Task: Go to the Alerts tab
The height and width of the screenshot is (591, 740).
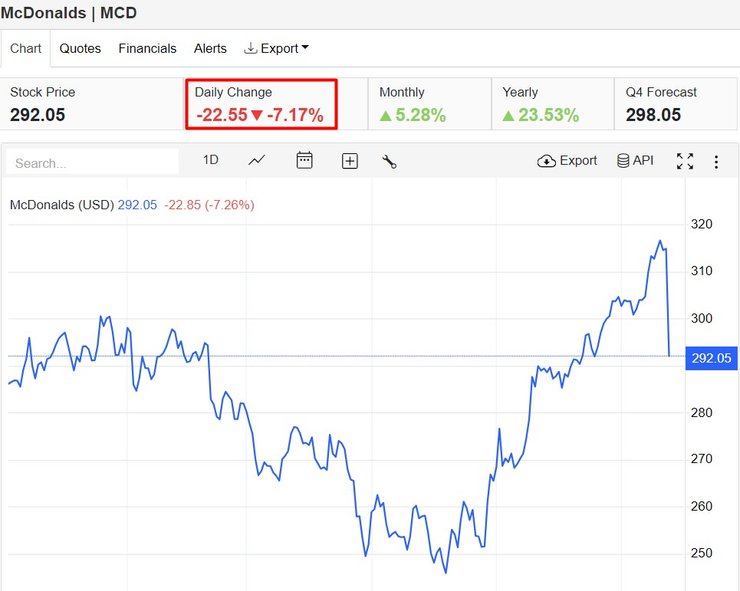Action: 210,48
